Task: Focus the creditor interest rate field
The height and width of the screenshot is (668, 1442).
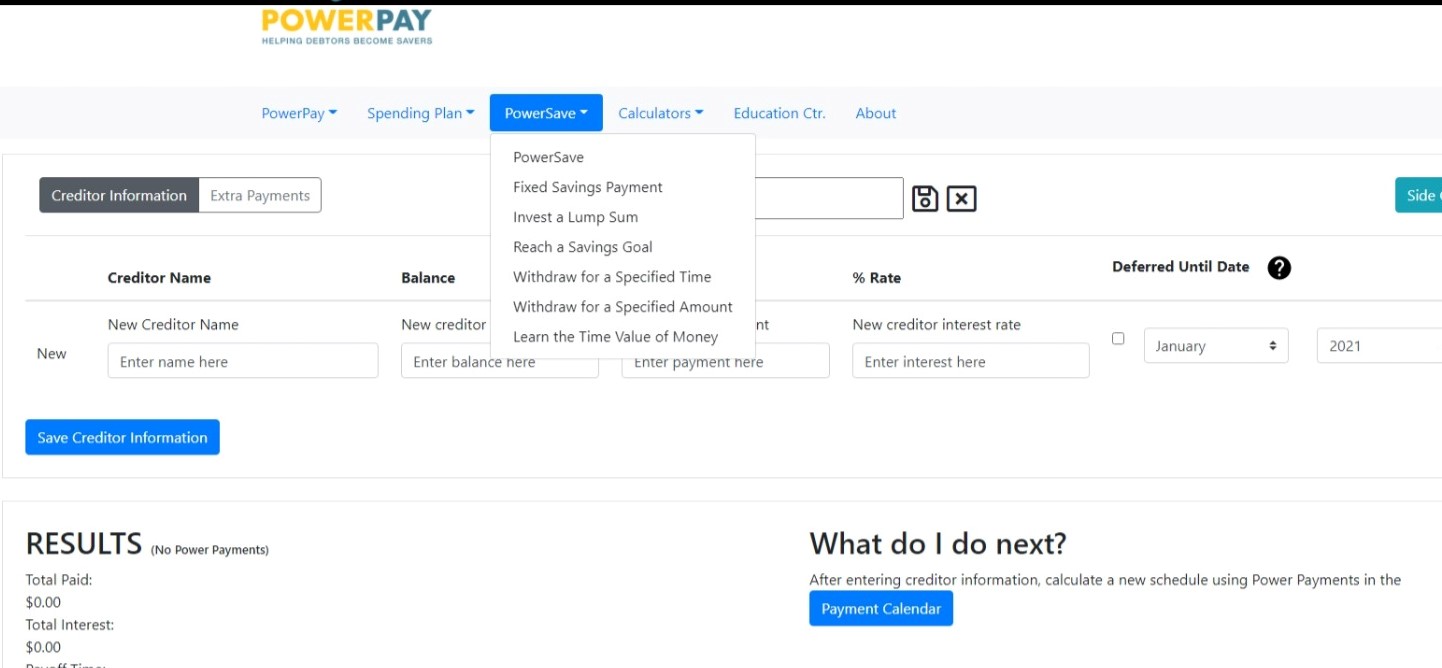Action: (971, 361)
